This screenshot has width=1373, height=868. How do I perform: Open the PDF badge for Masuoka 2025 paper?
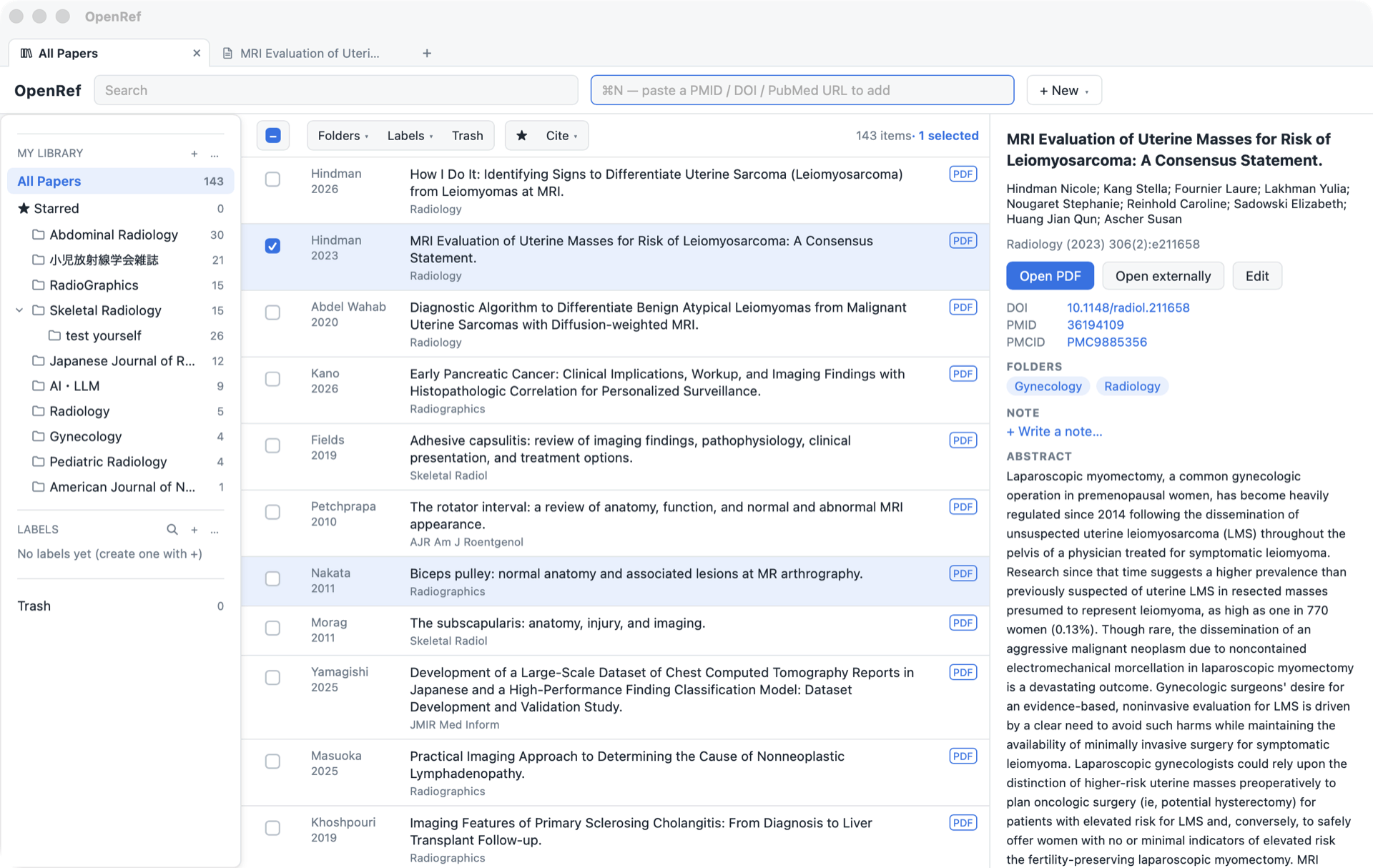click(963, 756)
